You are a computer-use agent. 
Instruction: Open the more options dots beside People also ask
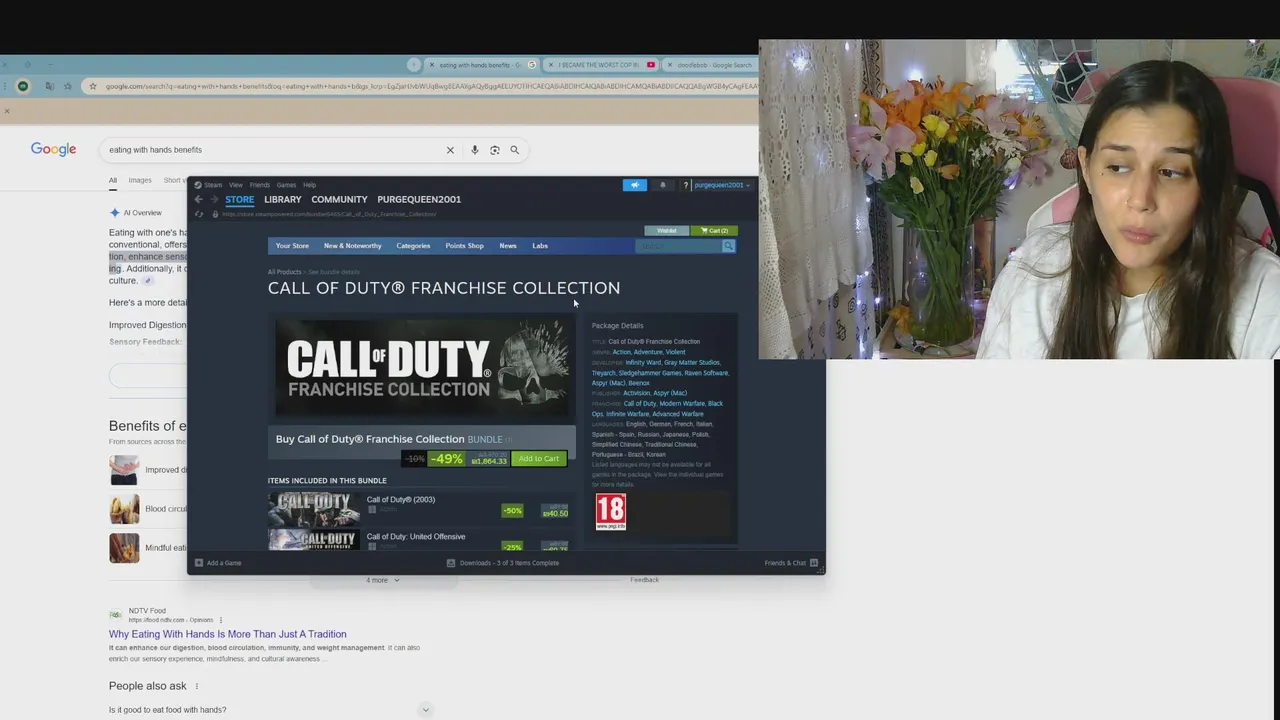click(x=196, y=686)
